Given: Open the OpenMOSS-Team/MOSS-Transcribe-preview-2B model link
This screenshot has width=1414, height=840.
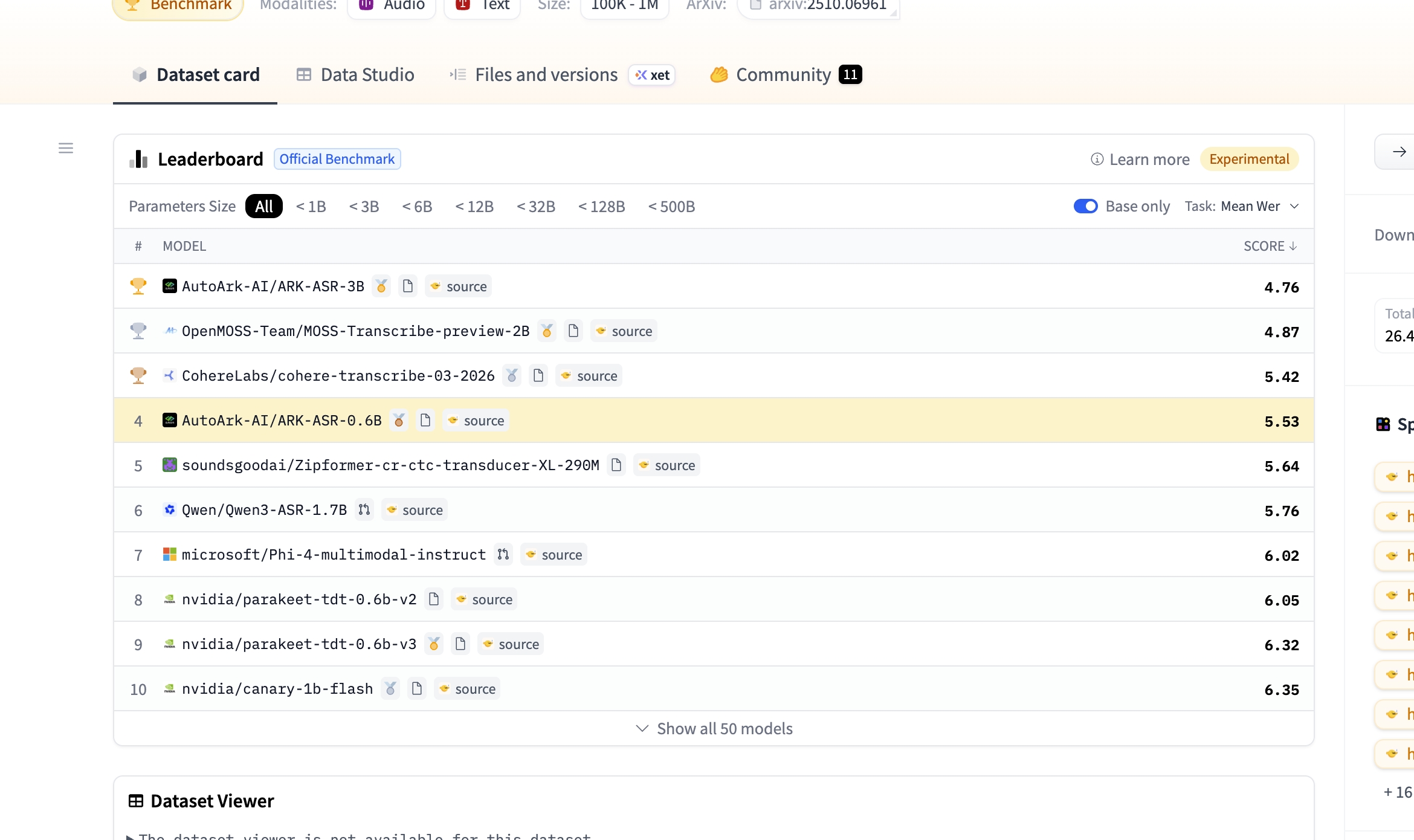Looking at the screenshot, I should tap(356, 331).
